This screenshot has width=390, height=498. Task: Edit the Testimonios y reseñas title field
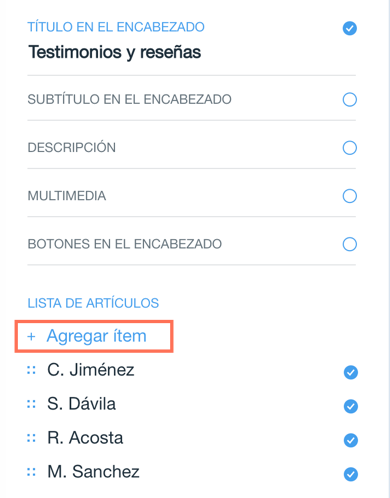click(x=115, y=52)
